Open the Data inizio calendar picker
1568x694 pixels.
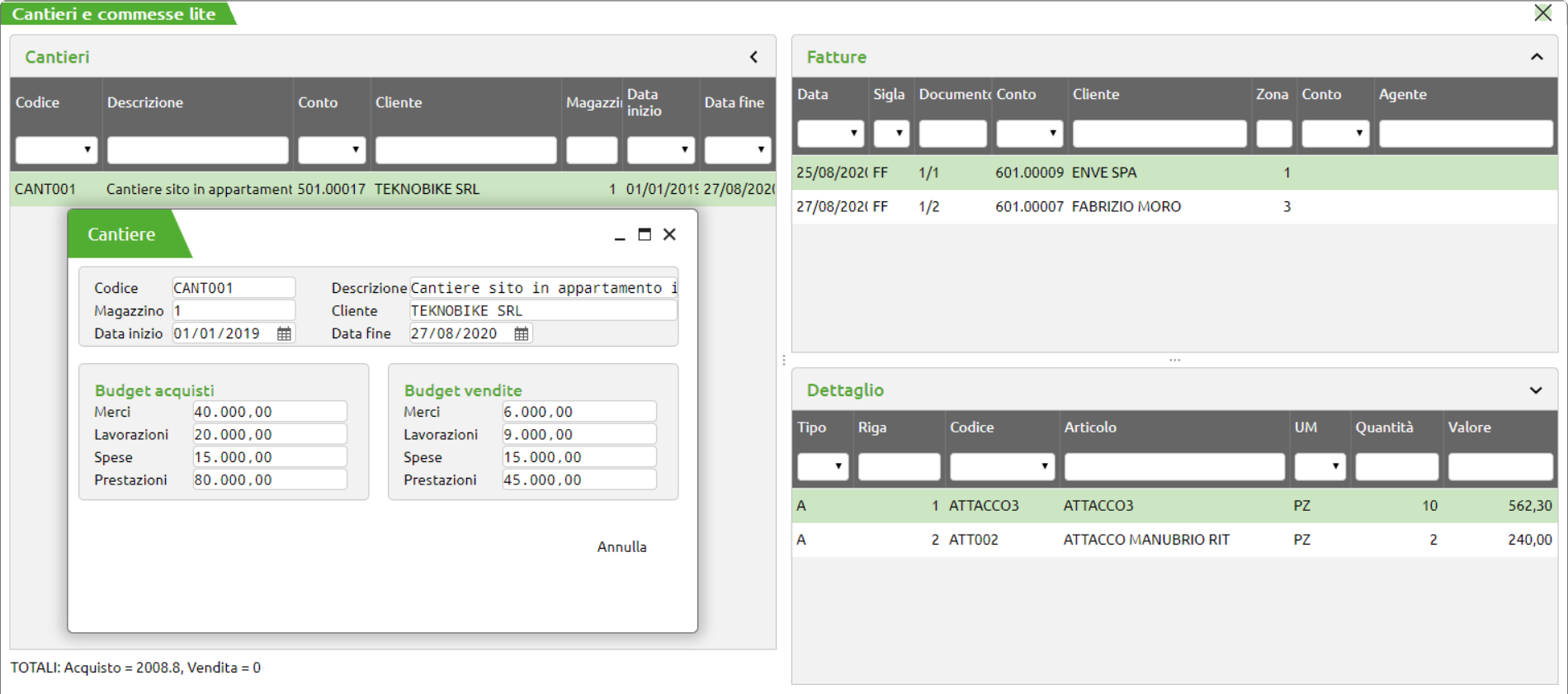point(284,333)
